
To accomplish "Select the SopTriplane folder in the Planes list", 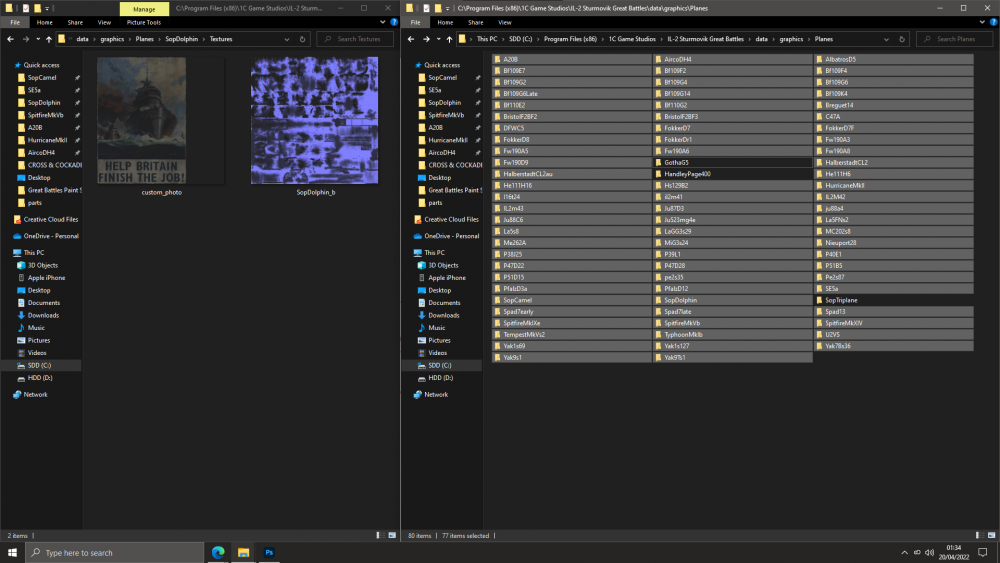I will click(841, 300).
